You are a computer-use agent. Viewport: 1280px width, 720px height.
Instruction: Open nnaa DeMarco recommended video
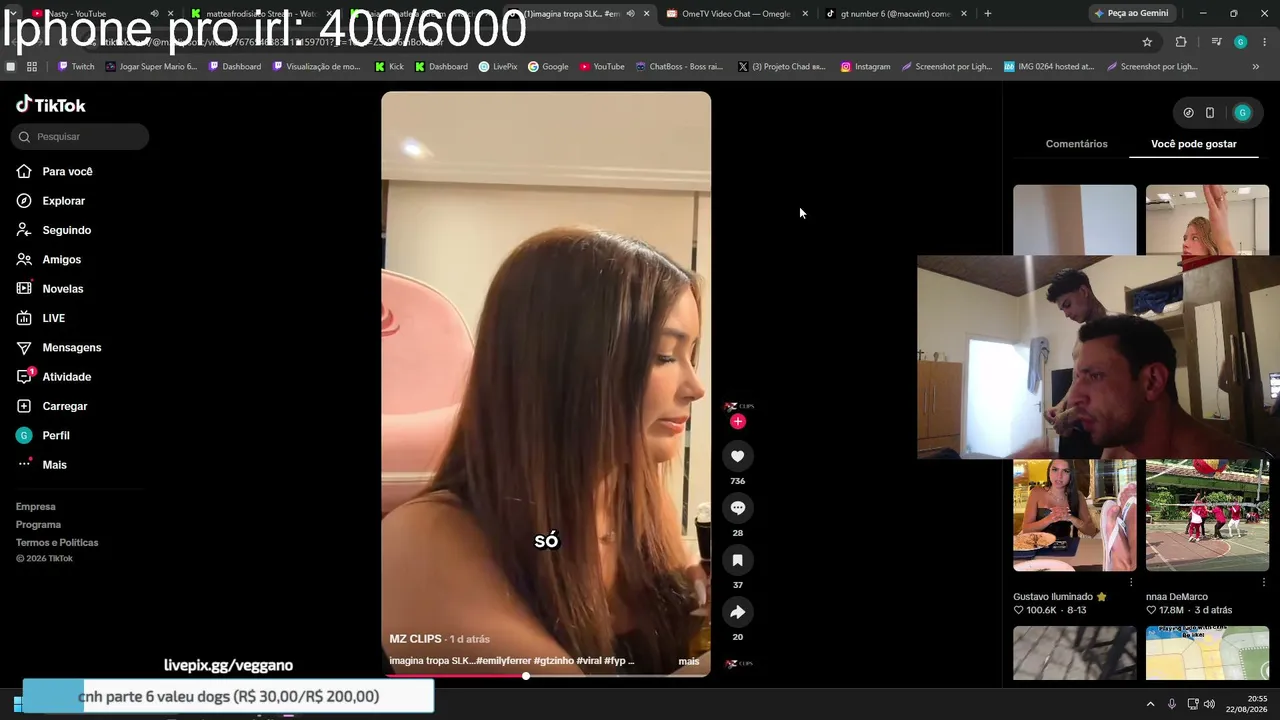pyautogui.click(x=1207, y=515)
